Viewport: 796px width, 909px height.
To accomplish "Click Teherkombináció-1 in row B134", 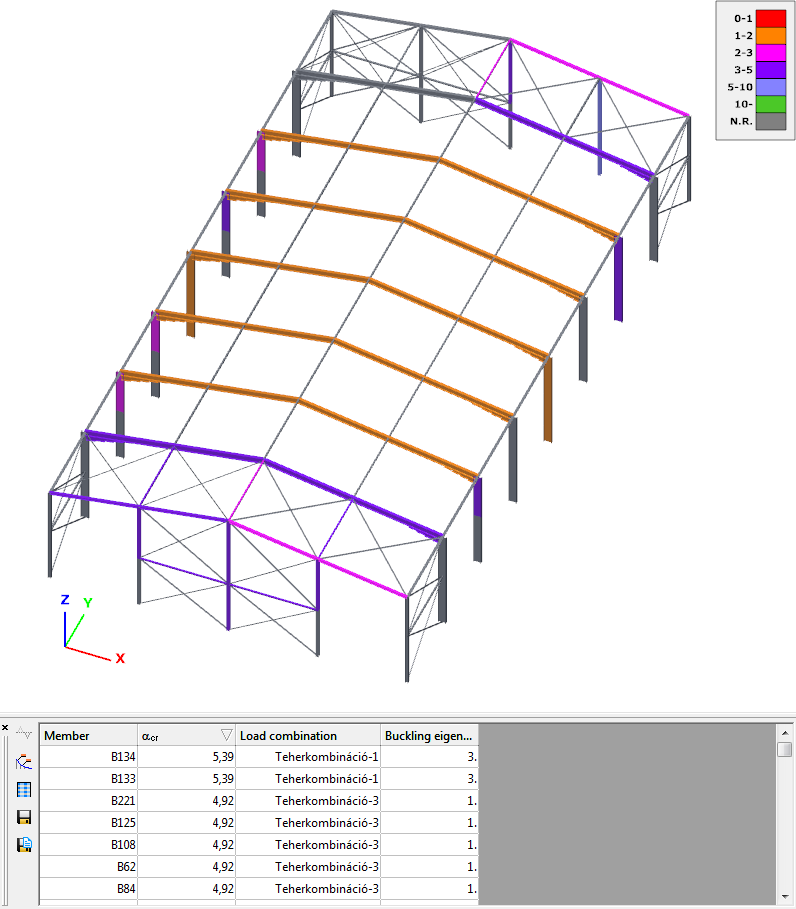I will (x=326, y=757).
